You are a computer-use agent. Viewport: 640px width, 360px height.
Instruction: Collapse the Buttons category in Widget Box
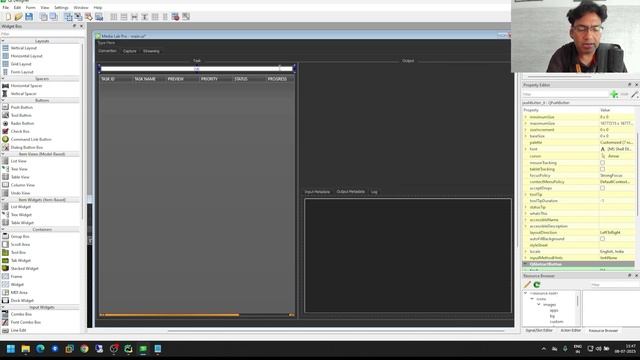pyautogui.click(x=3, y=100)
